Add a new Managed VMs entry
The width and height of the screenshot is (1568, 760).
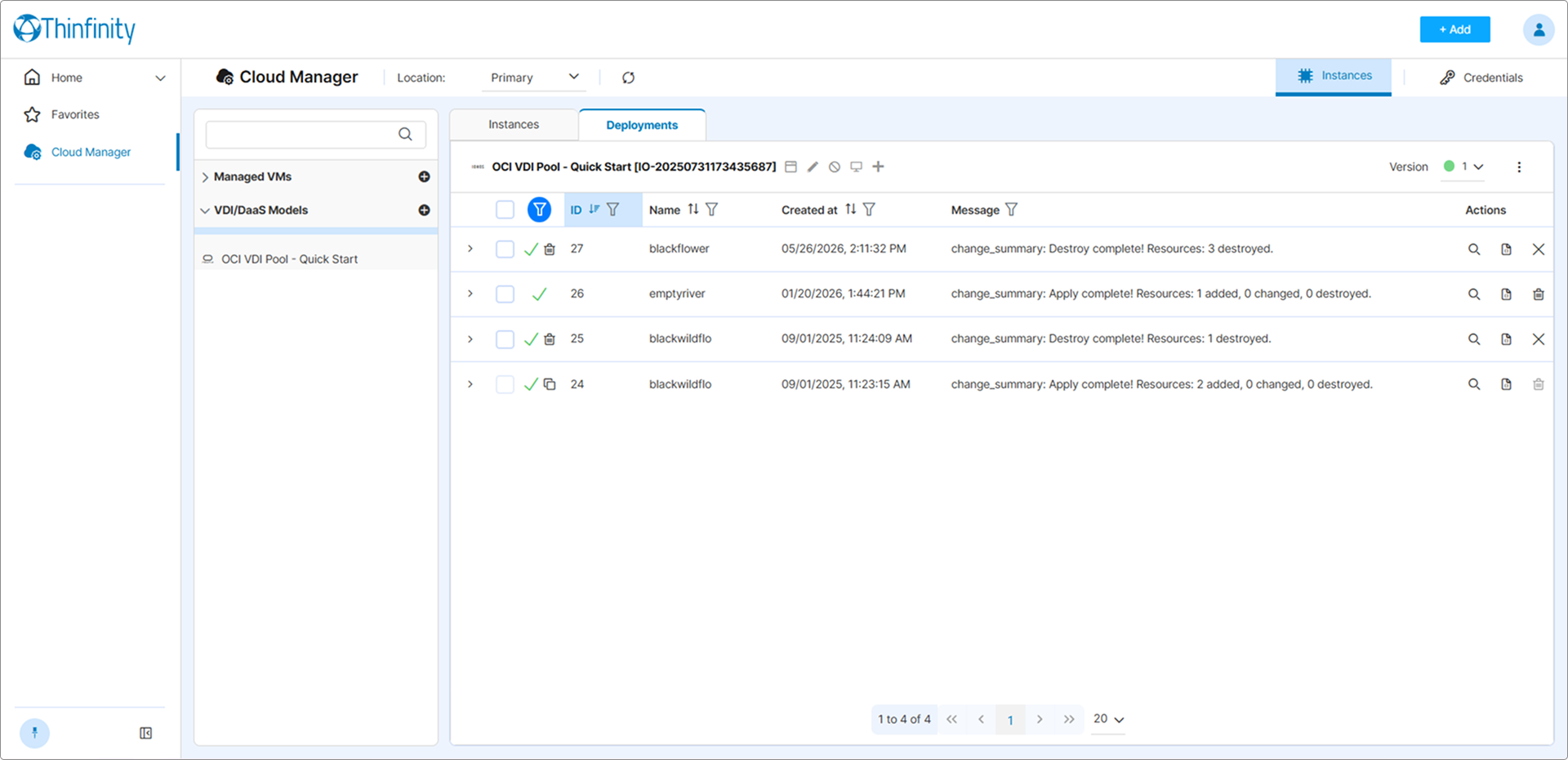(424, 177)
